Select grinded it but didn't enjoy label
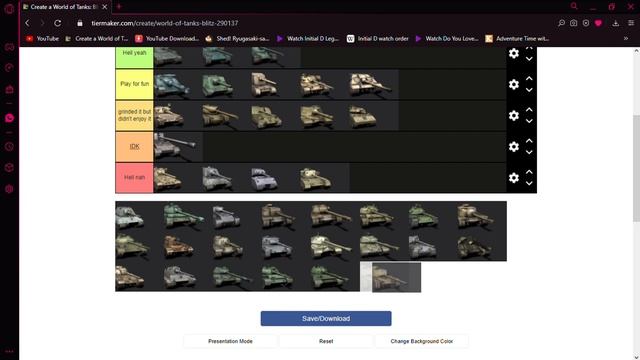This screenshot has width=640, height=360. tap(134, 116)
